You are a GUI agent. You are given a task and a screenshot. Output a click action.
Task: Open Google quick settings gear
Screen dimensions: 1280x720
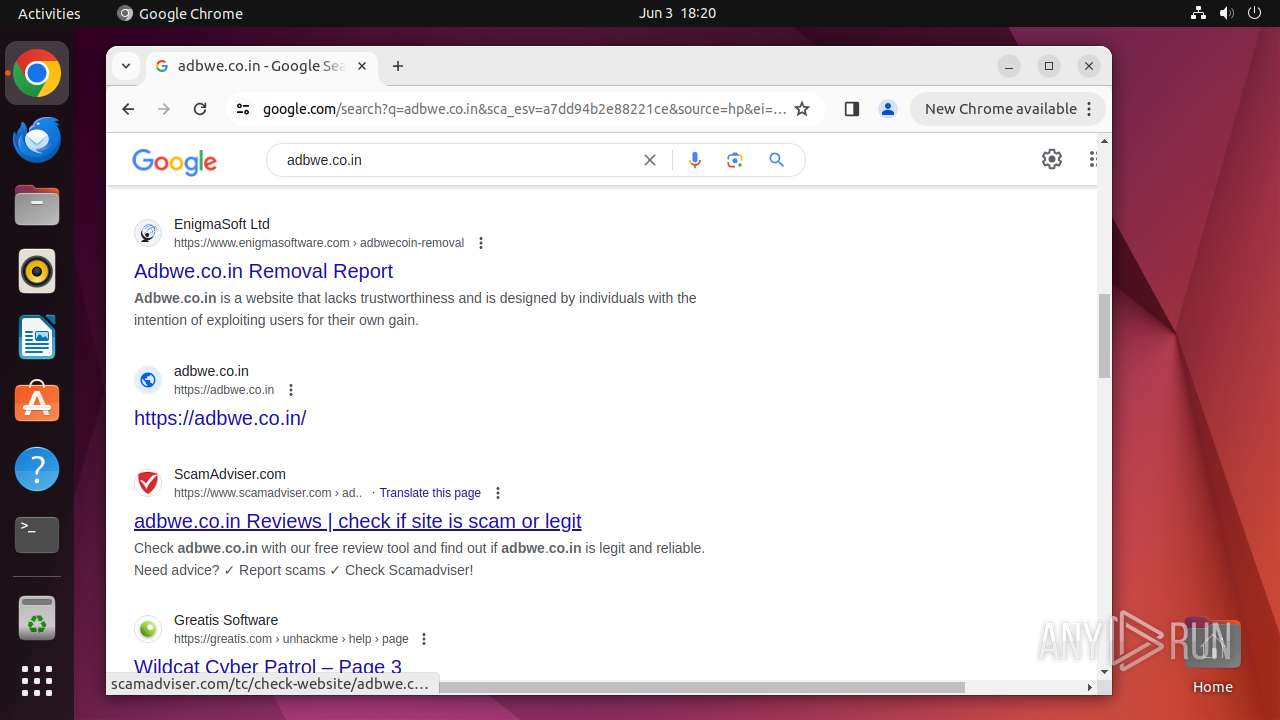coord(1052,159)
